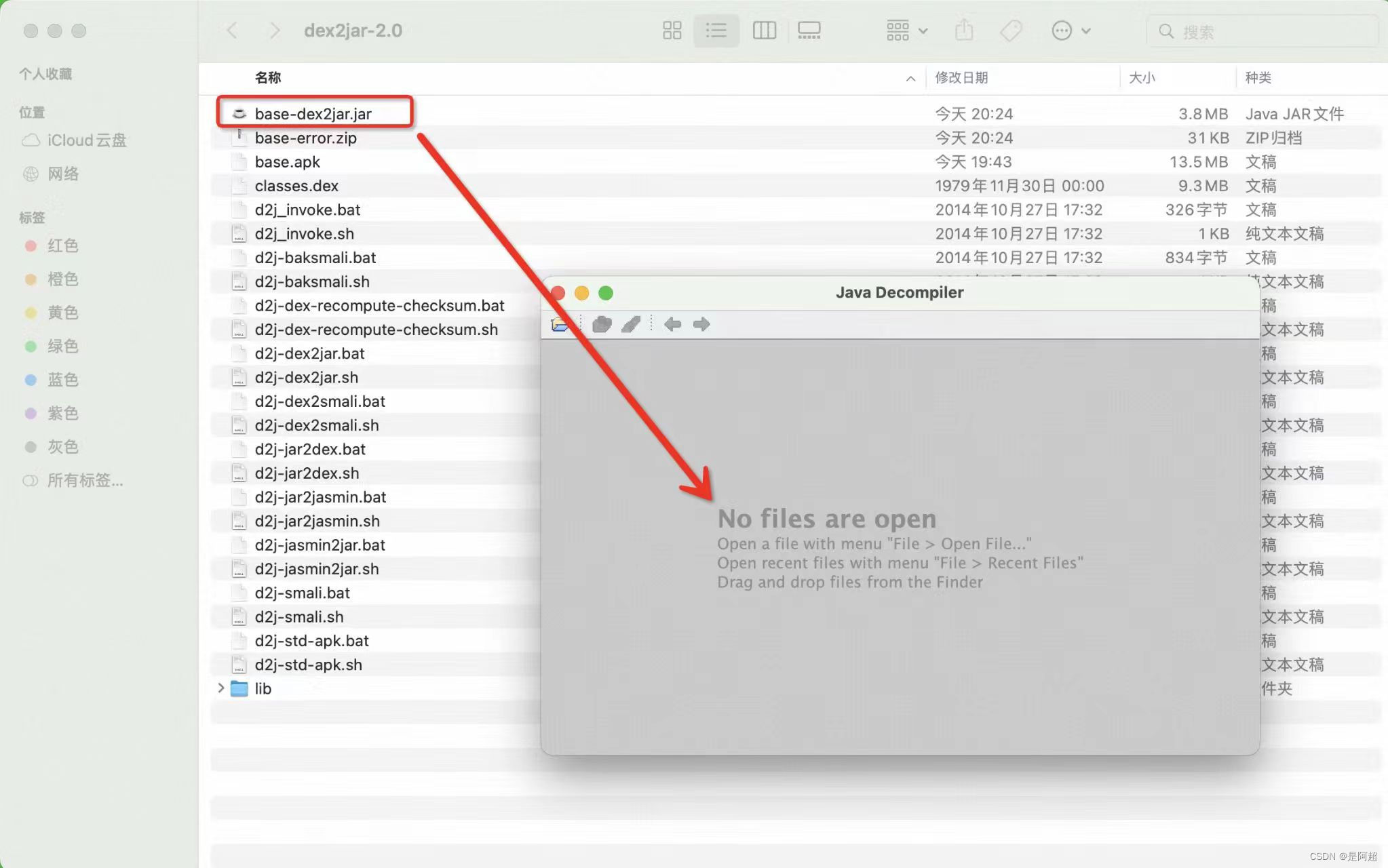Open iCloud云盘 in Finder sidebar

pos(75,140)
